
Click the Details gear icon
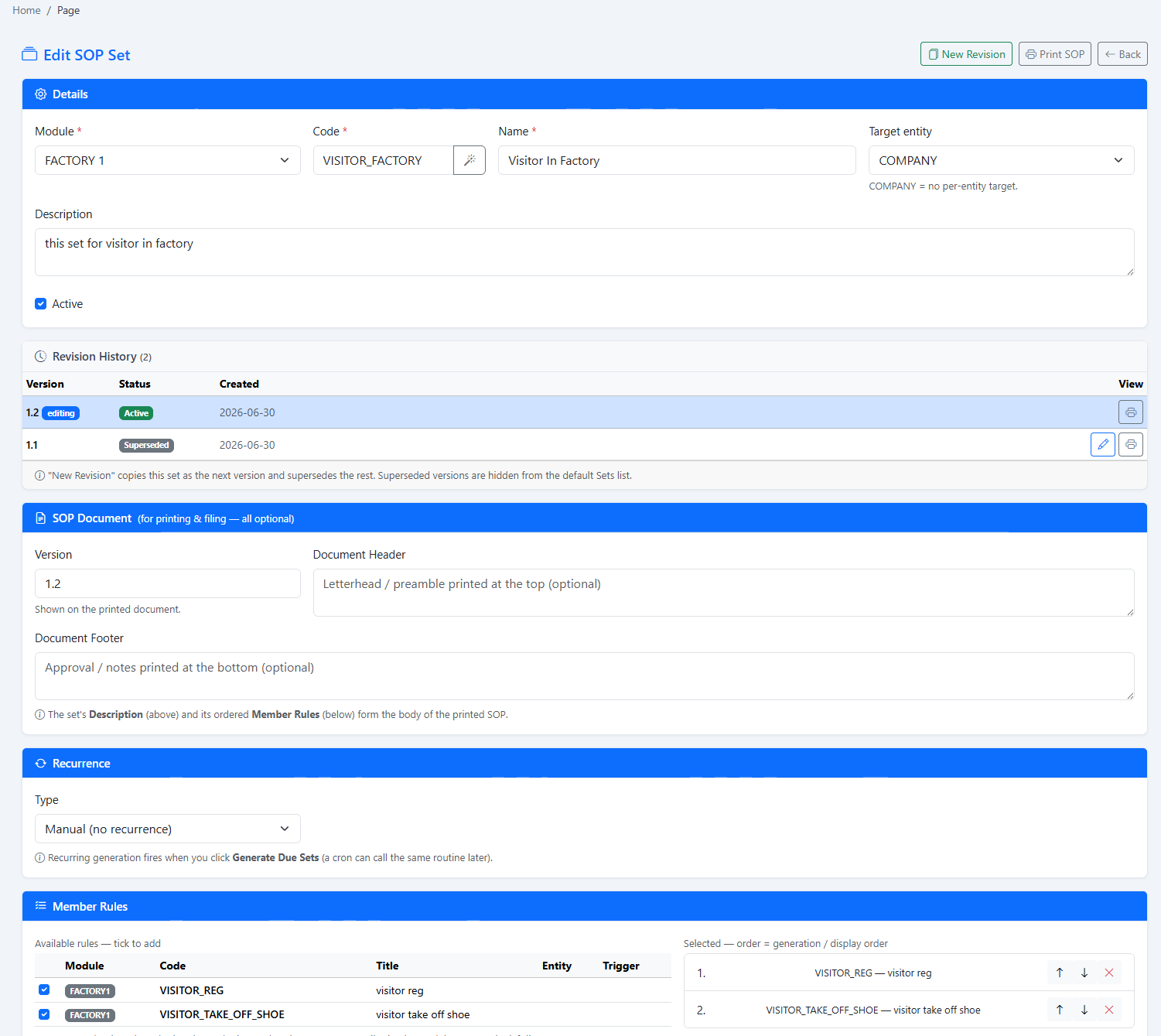click(41, 94)
